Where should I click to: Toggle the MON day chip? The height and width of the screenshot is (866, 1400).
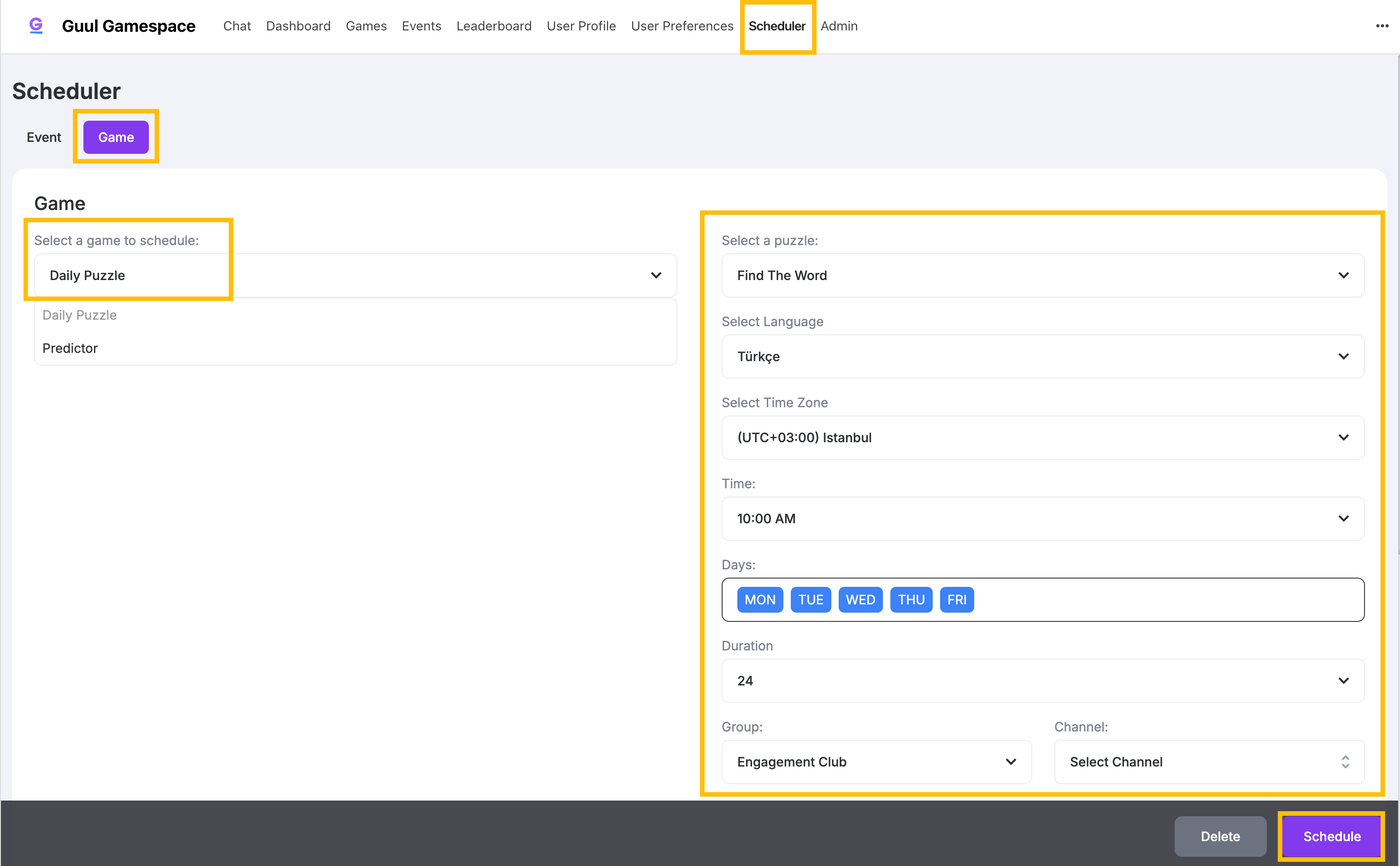click(x=760, y=600)
